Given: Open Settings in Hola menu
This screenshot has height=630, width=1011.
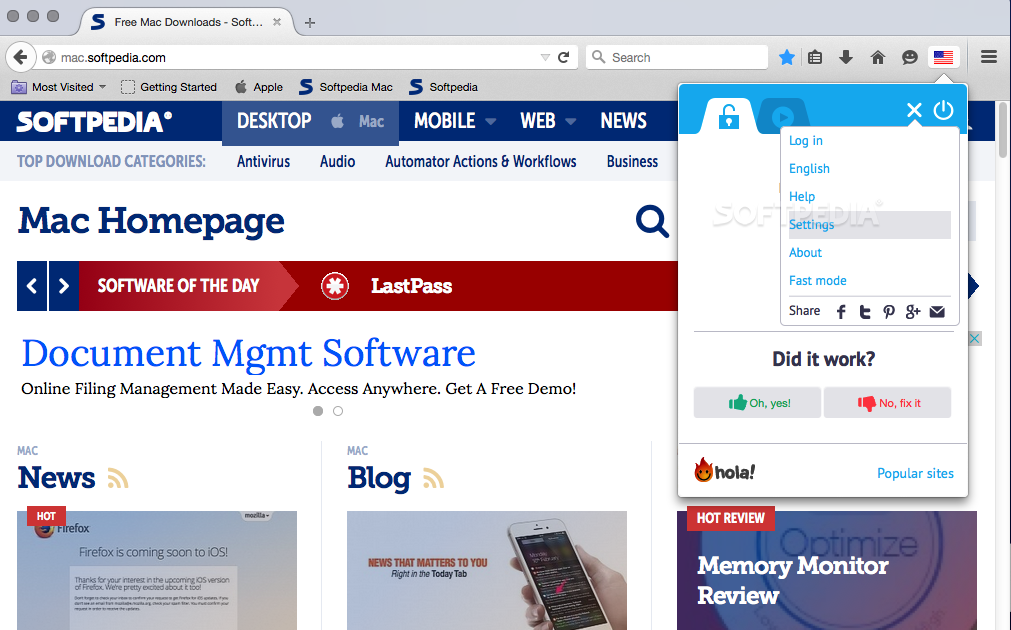Looking at the screenshot, I should pyautogui.click(x=870, y=224).
